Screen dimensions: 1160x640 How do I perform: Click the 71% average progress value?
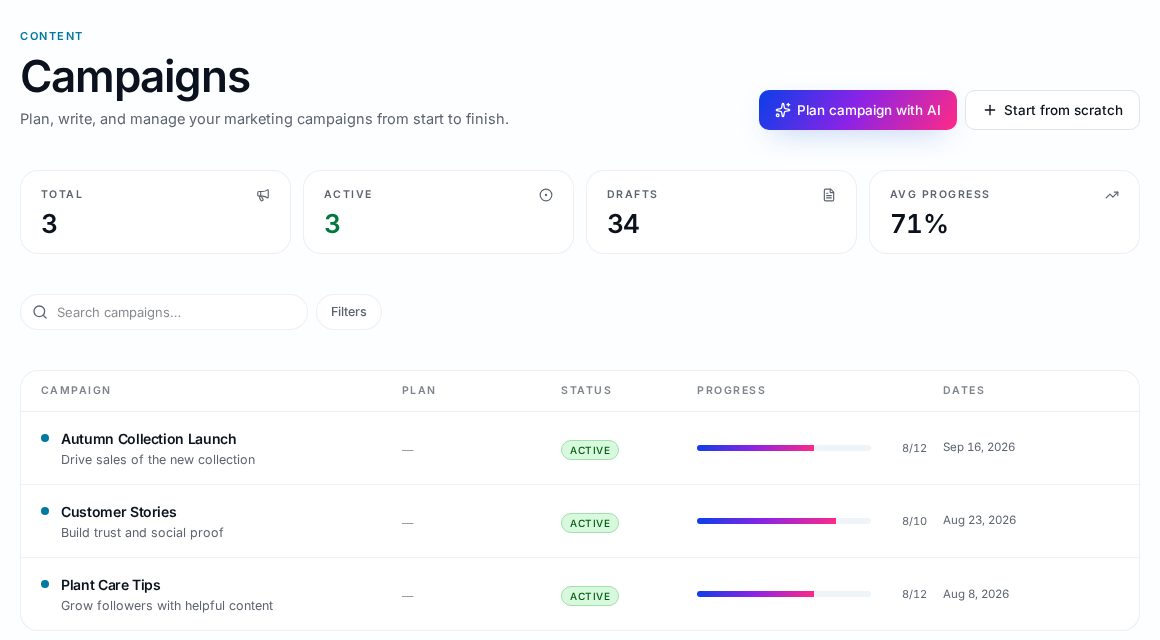tap(919, 223)
